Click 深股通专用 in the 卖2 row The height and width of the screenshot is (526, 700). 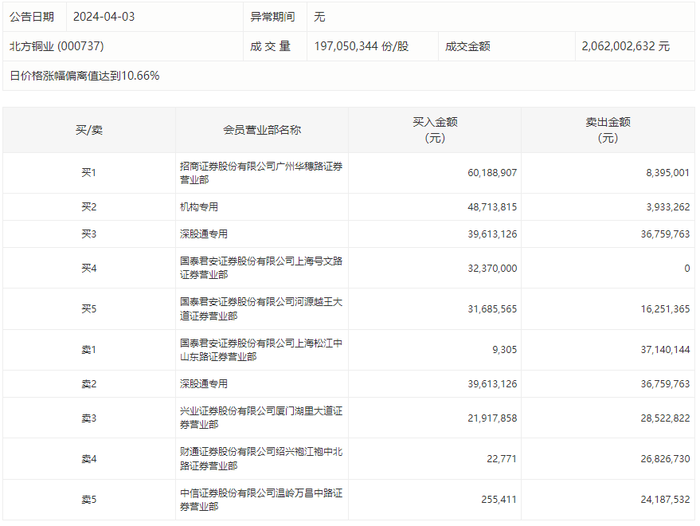point(204,384)
